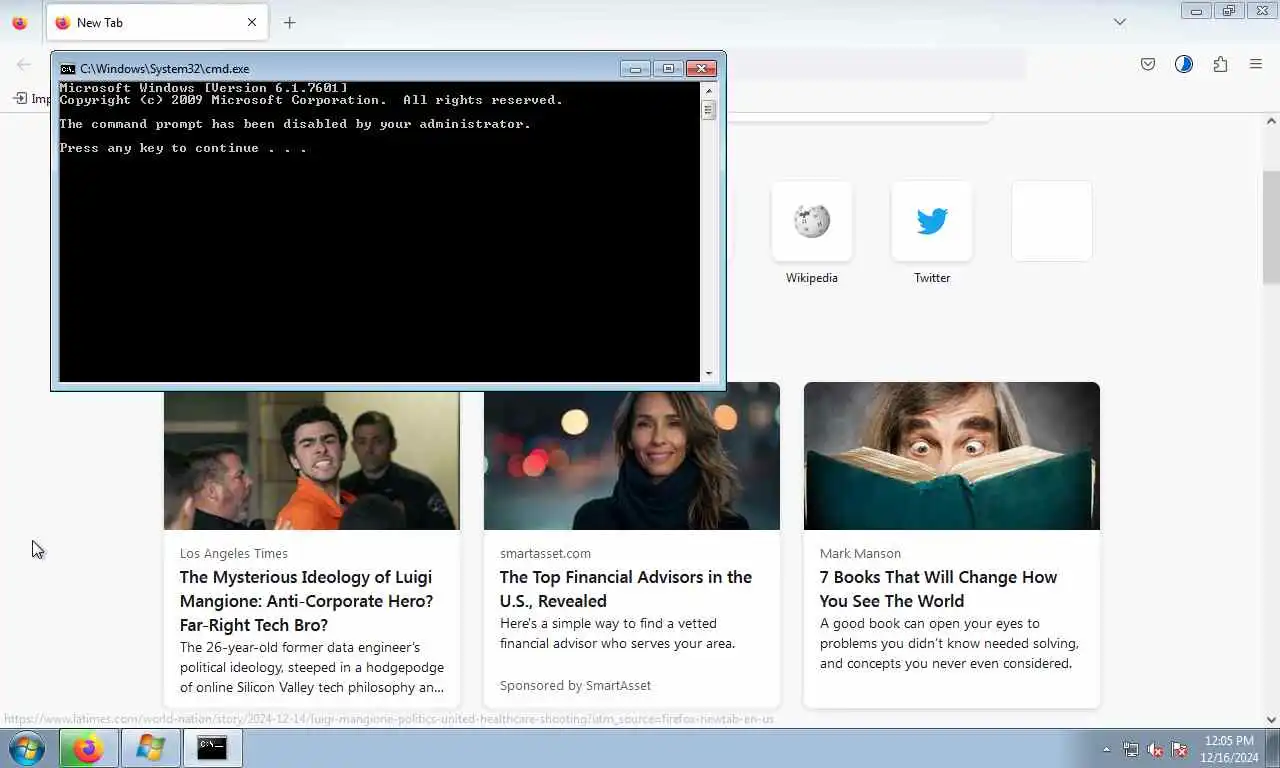Image resolution: width=1280 pixels, height=768 pixels.
Task: Close the New Tab tab
Action: coord(251,22)
